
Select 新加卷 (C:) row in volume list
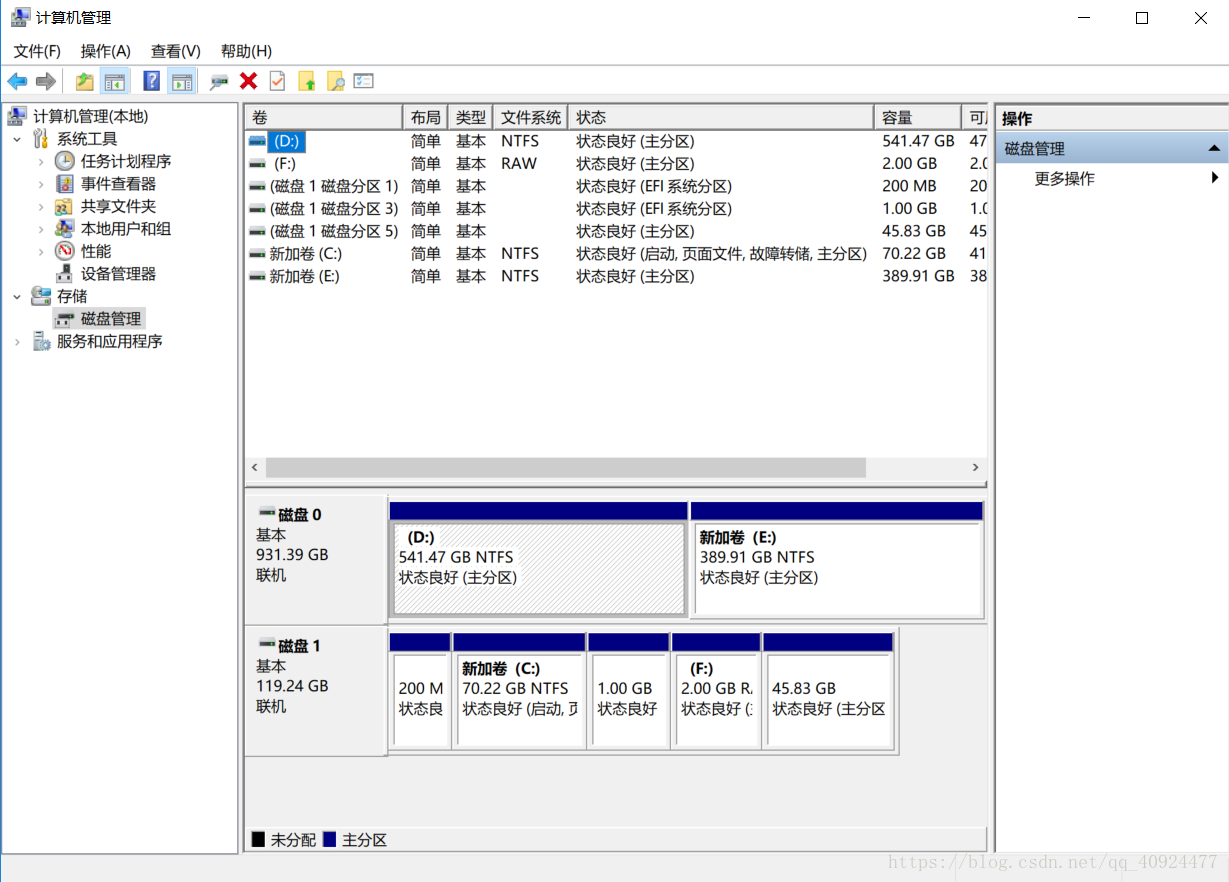616,254
